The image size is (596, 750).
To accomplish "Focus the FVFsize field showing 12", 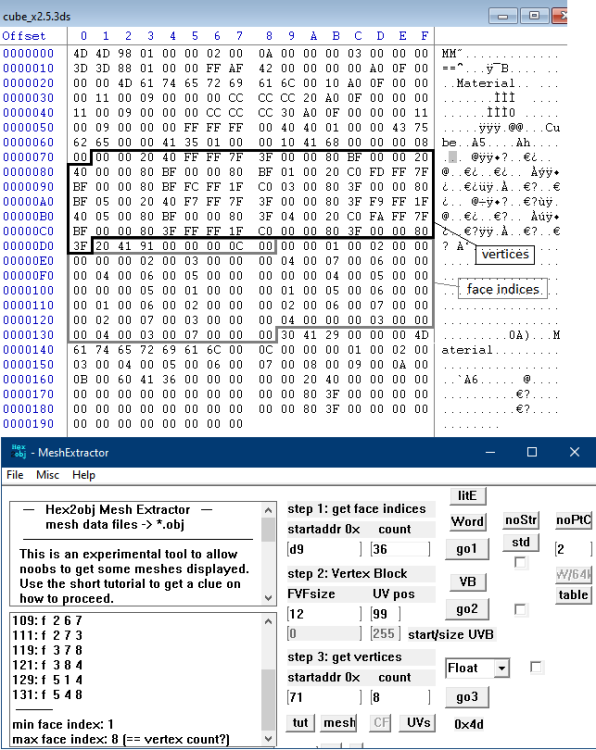I will tap(324, 614).
